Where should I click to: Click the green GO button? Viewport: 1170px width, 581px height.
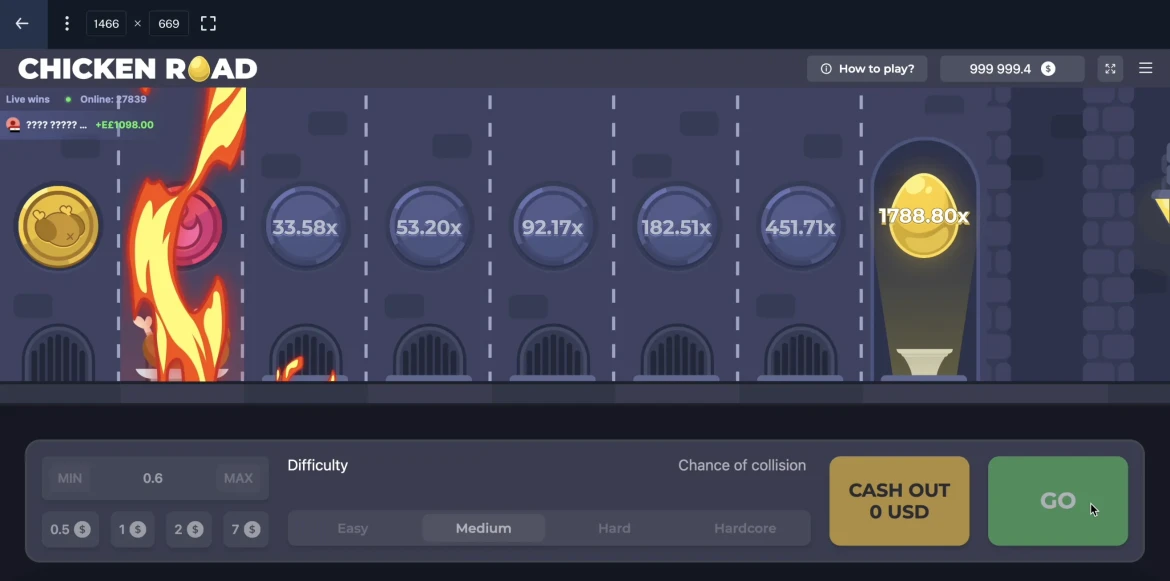1057,500
